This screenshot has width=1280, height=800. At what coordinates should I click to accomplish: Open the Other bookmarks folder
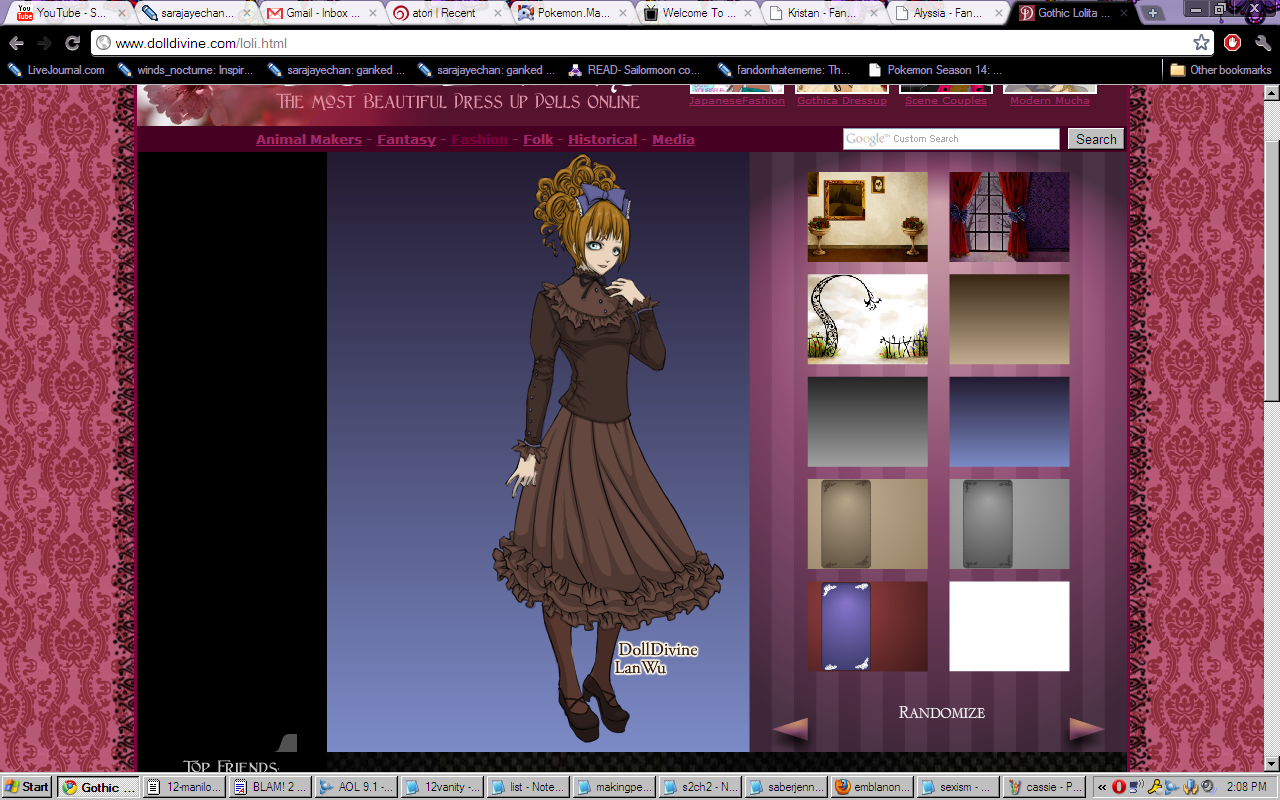pos(1220,70)
